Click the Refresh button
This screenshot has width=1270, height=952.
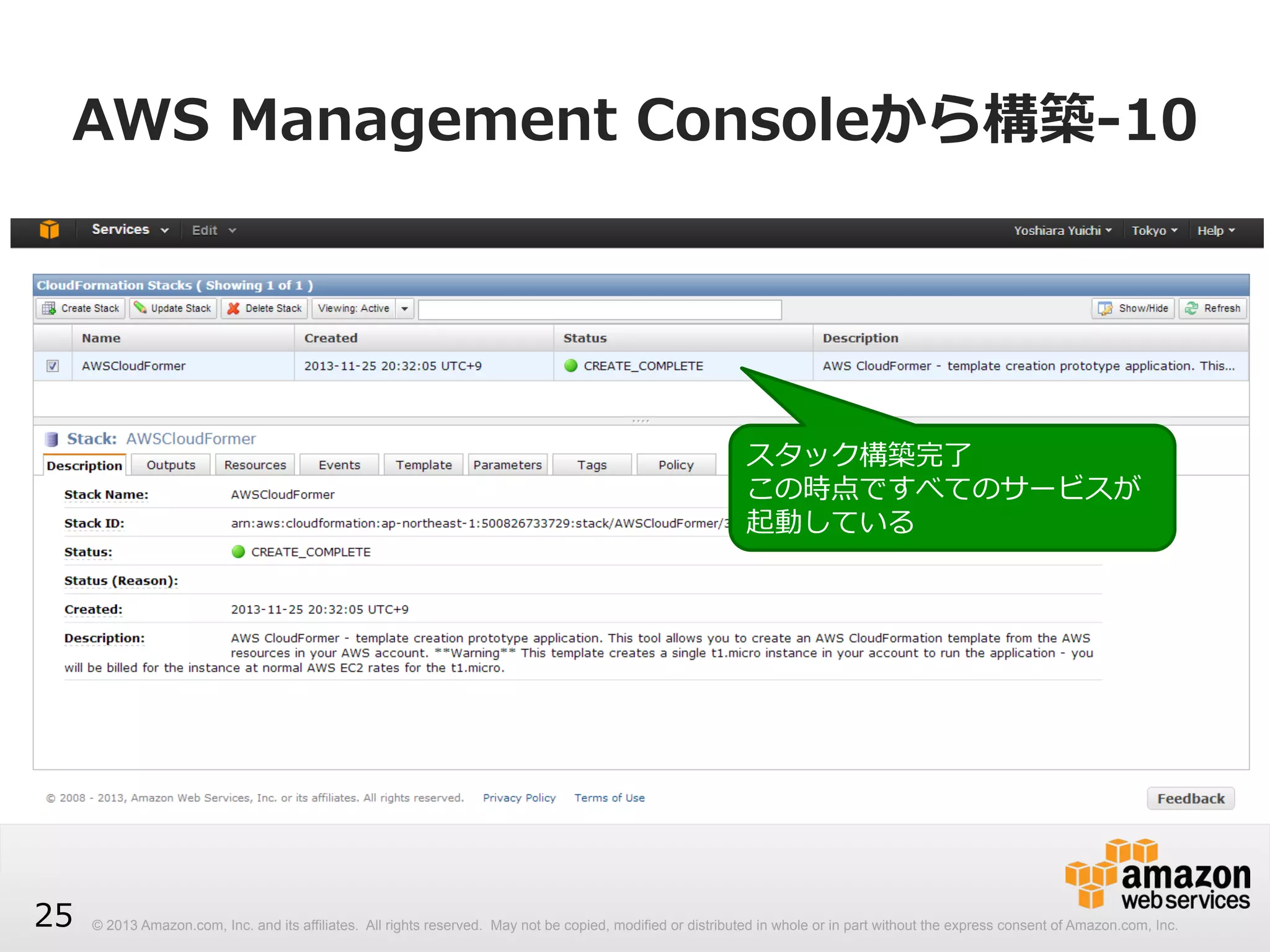point(1213,308)
